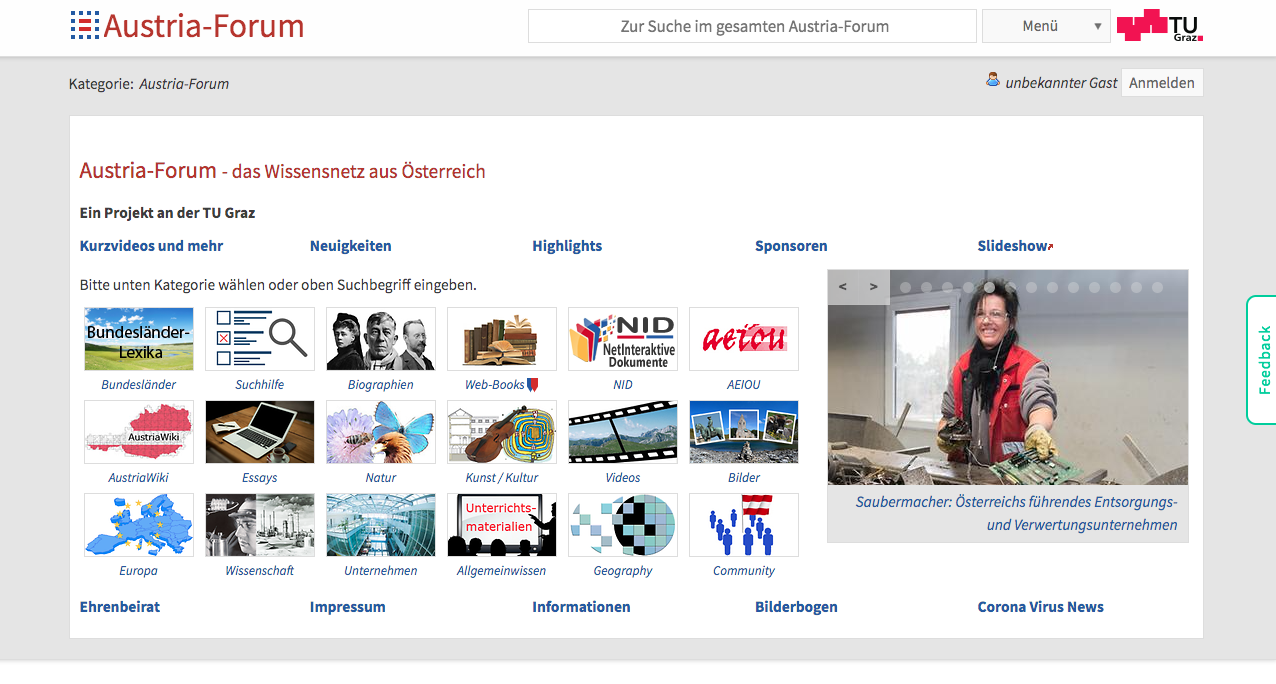This screenshot has height=684, width=1276.
Task: Open the NID NetInteraktive Dokumente icon
Action: pyautogui.click(x=623, y=339)
